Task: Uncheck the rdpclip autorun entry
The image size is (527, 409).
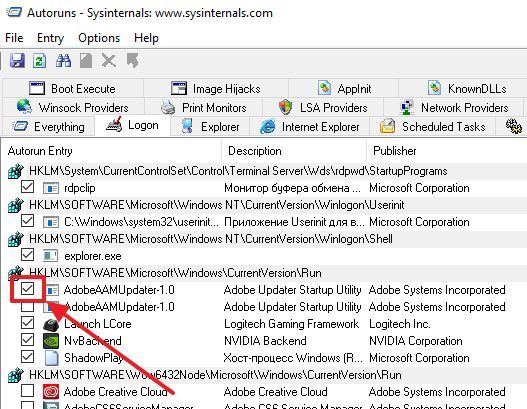Action: [x=27, y=187]
